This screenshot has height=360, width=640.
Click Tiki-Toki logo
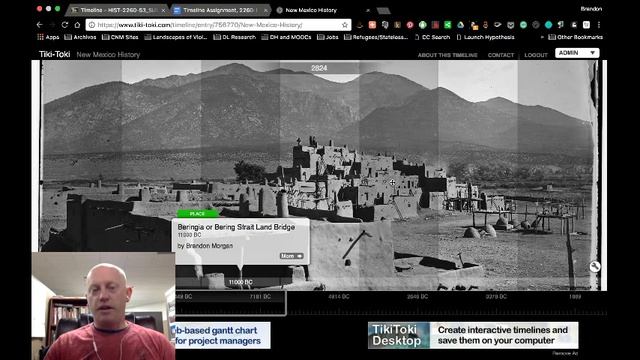click(54, 54)
